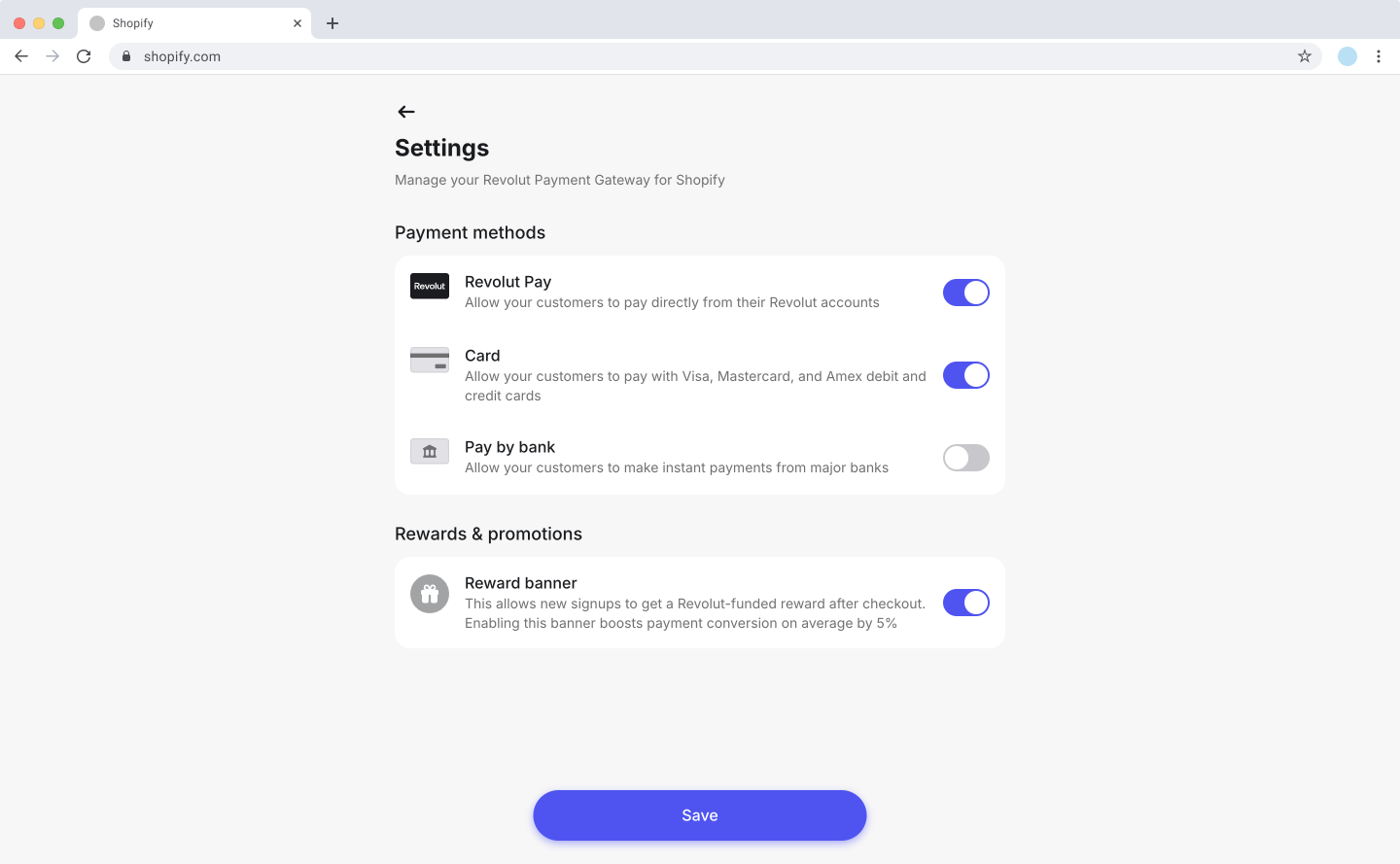Disable the Revolut Pay toggle
1400x864 pixels.
click(965, 293)
